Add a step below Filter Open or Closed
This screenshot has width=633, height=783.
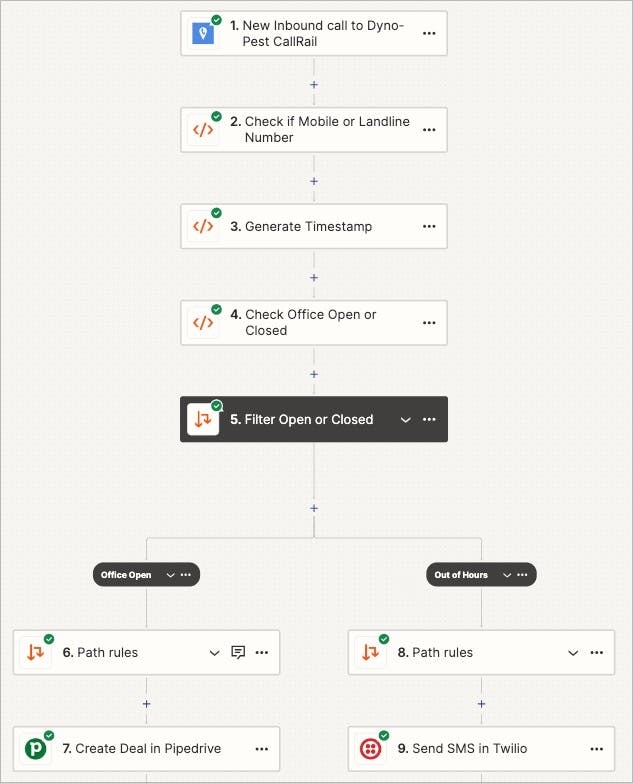click(314, 508)
